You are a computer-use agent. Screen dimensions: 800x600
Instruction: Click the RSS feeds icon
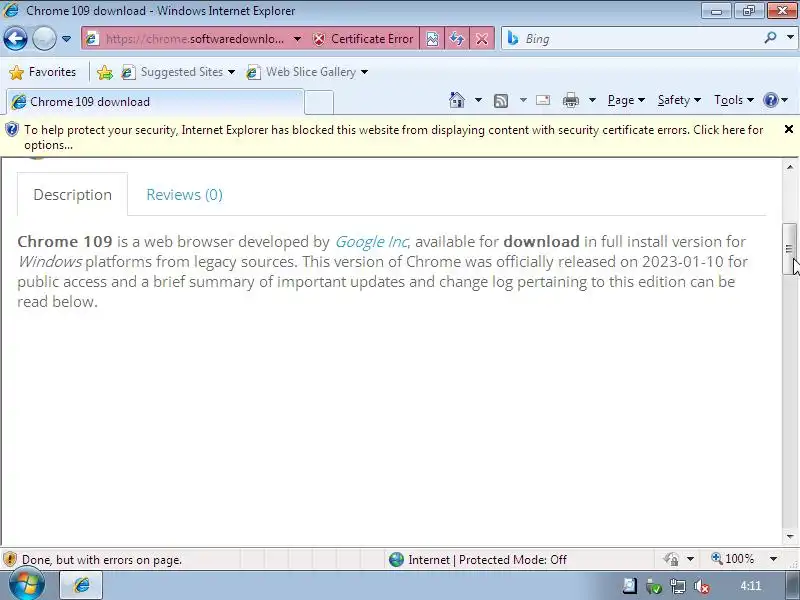point(501,101)
